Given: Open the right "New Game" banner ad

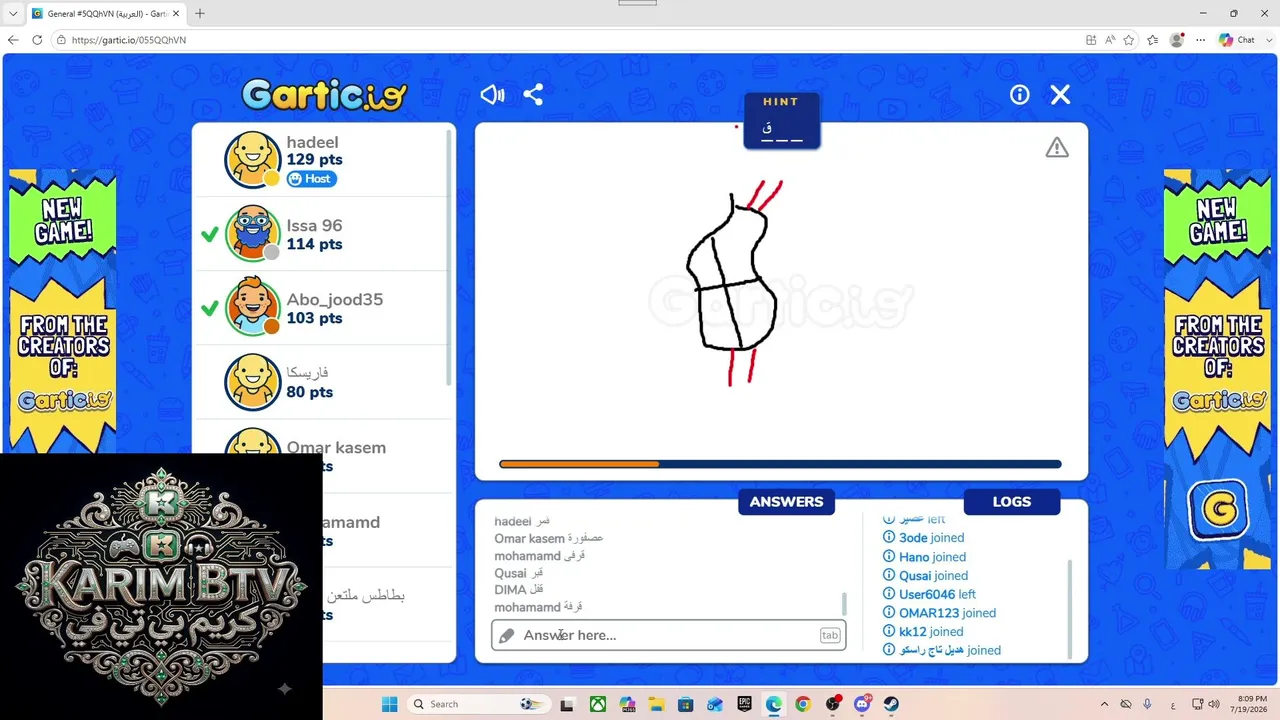Looking at the screenshot, I should coord(1217,369).
